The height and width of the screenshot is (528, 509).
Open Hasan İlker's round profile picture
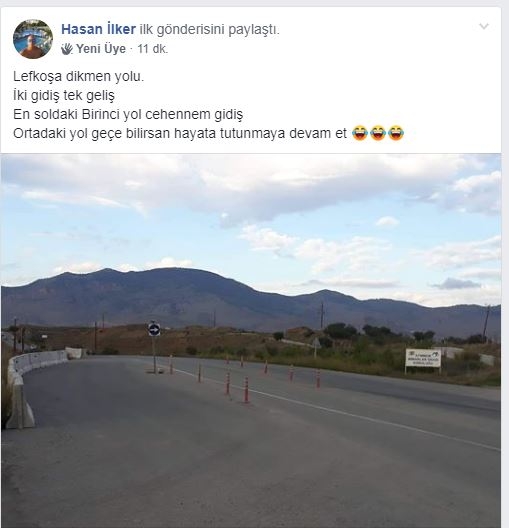point(33,39)
